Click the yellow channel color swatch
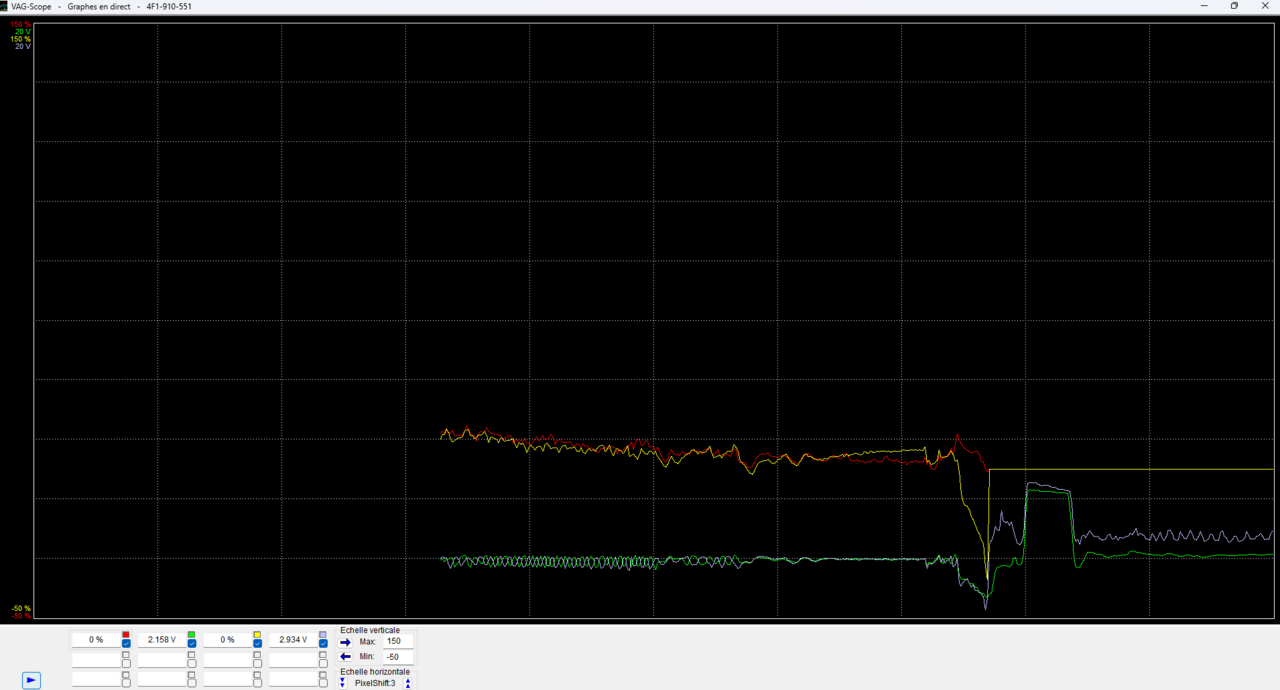Screen dimensions: 1280x690 (x=257, y=634)
